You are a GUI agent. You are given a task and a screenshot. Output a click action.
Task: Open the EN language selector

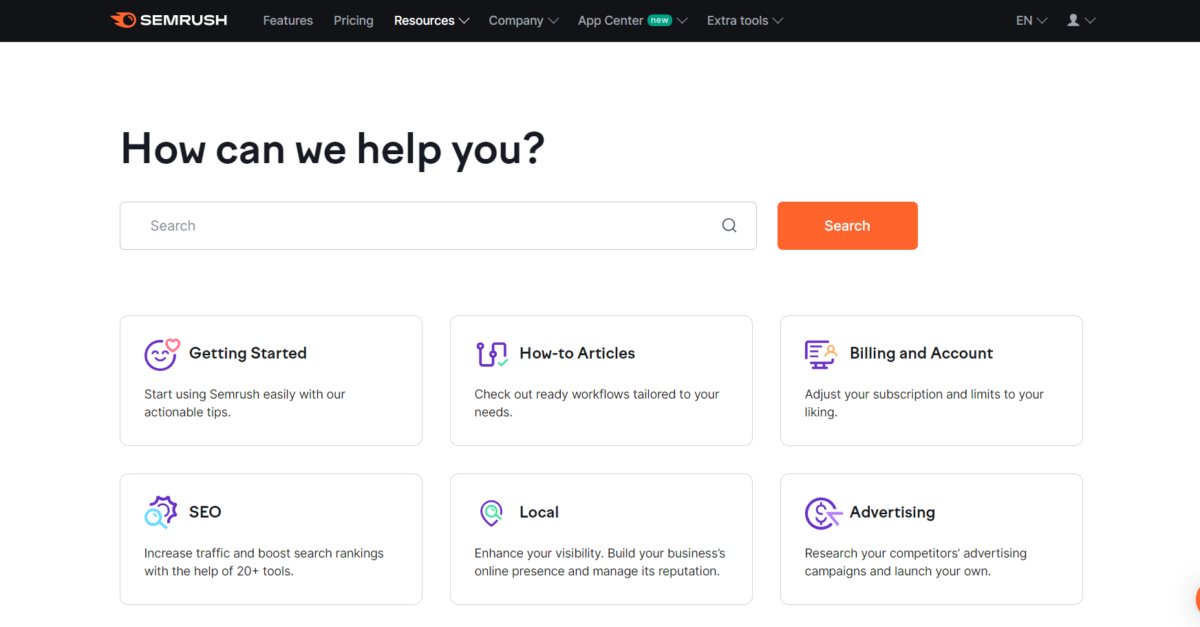coord(1031,20)
